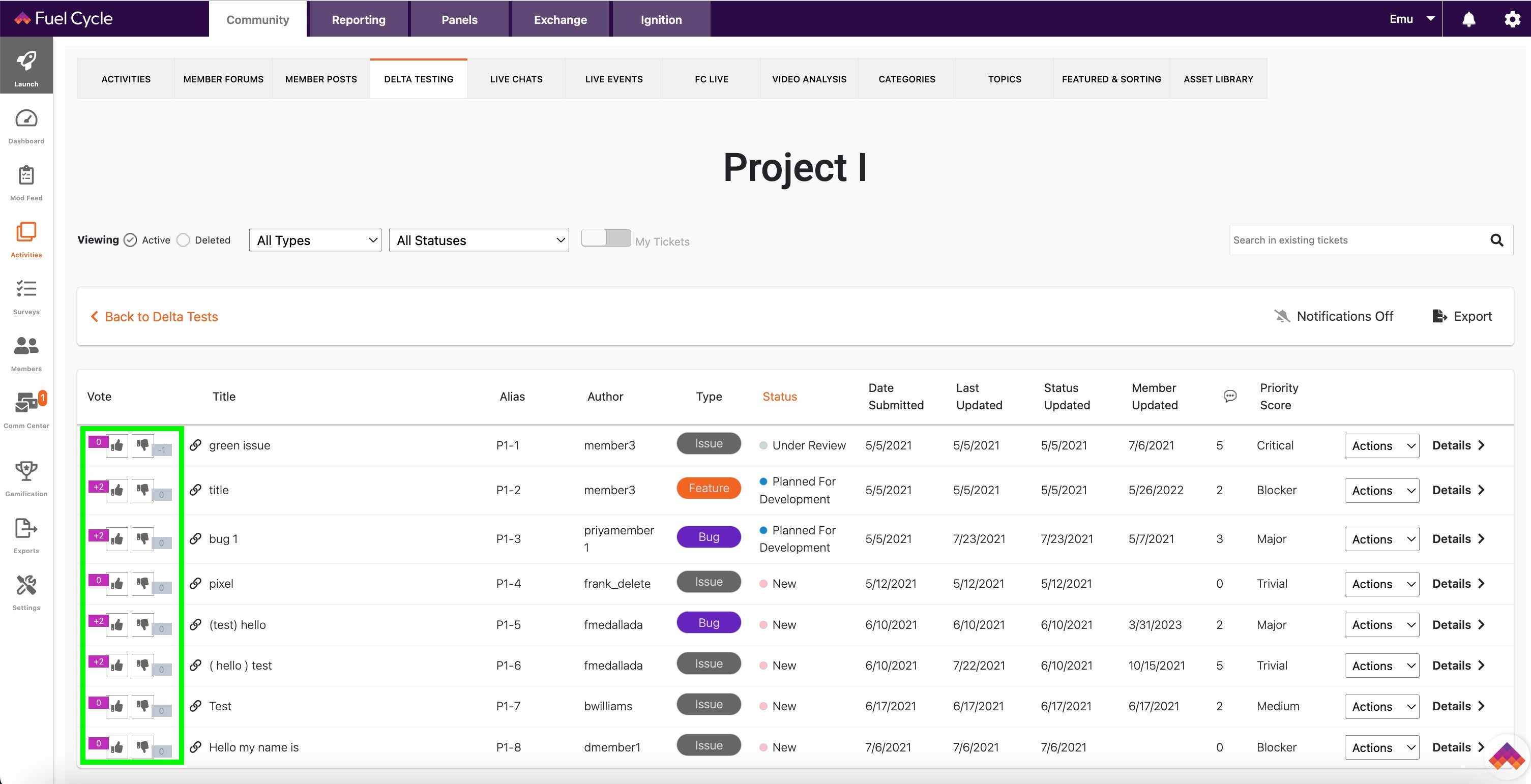Click the search magnifier icon

[x=1496, y=240]
